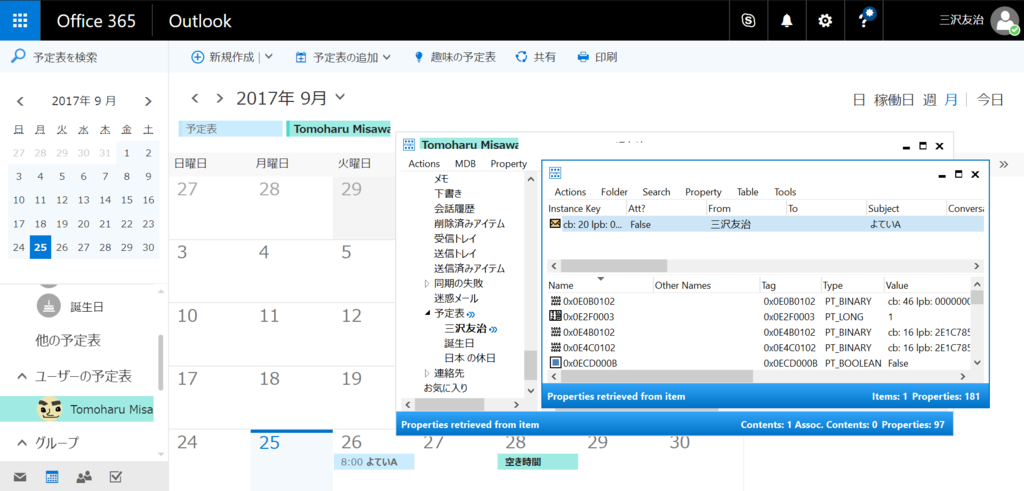This screenshot has width=1024, height=491.
Task: Click the property grid vertical scrollbar thumb
Action: (x=977, y=297)
